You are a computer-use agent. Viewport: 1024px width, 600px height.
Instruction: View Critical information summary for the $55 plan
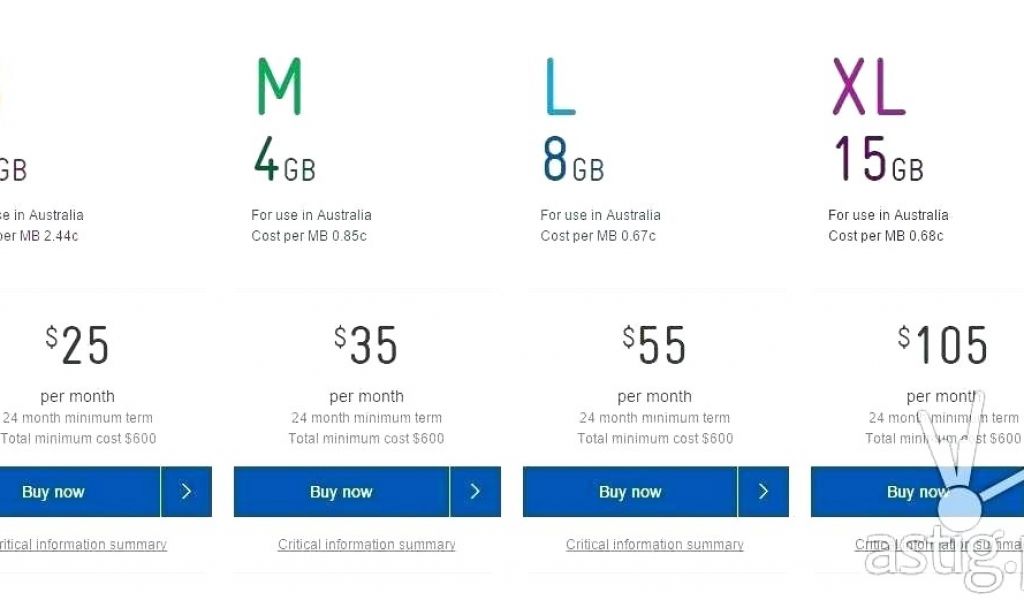[655, 545]
